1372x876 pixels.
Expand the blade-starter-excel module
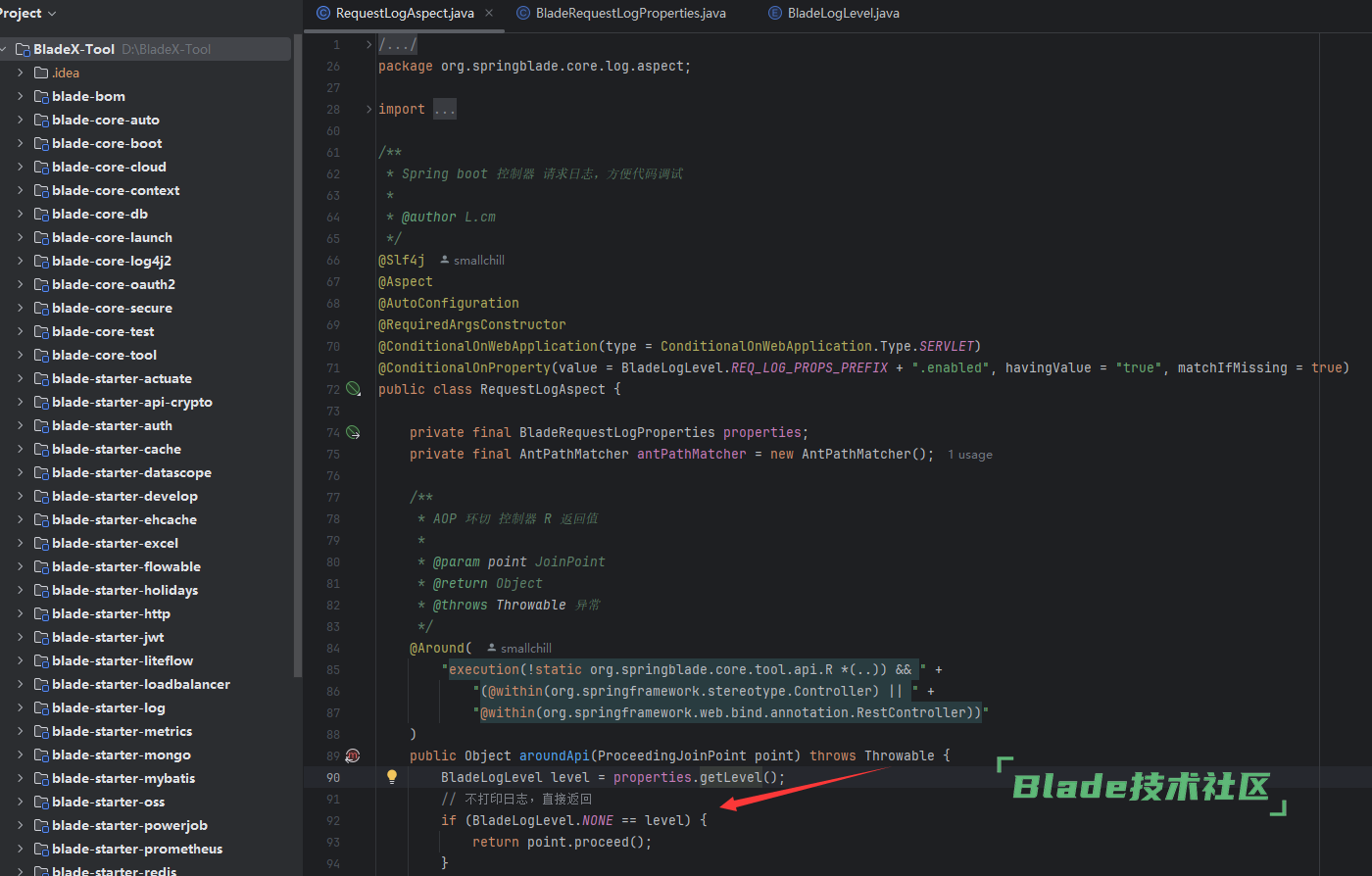point(21,543)
